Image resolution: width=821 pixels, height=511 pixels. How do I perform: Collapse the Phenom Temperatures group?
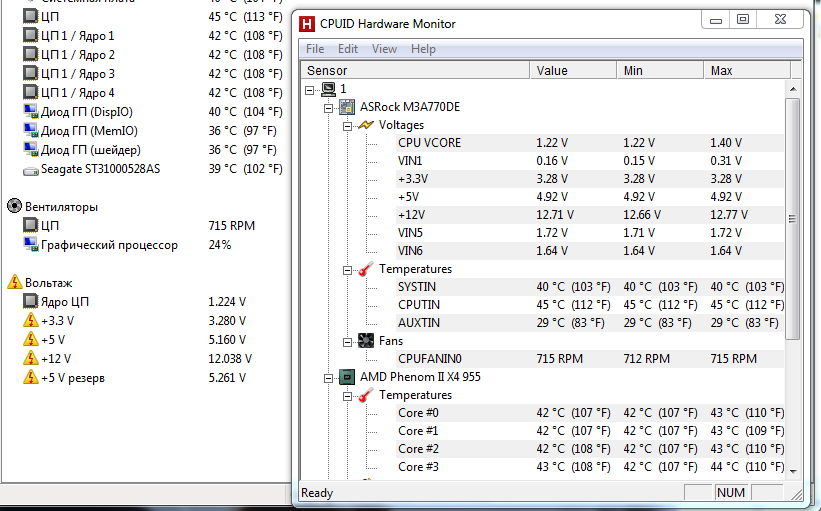[347, 396]
